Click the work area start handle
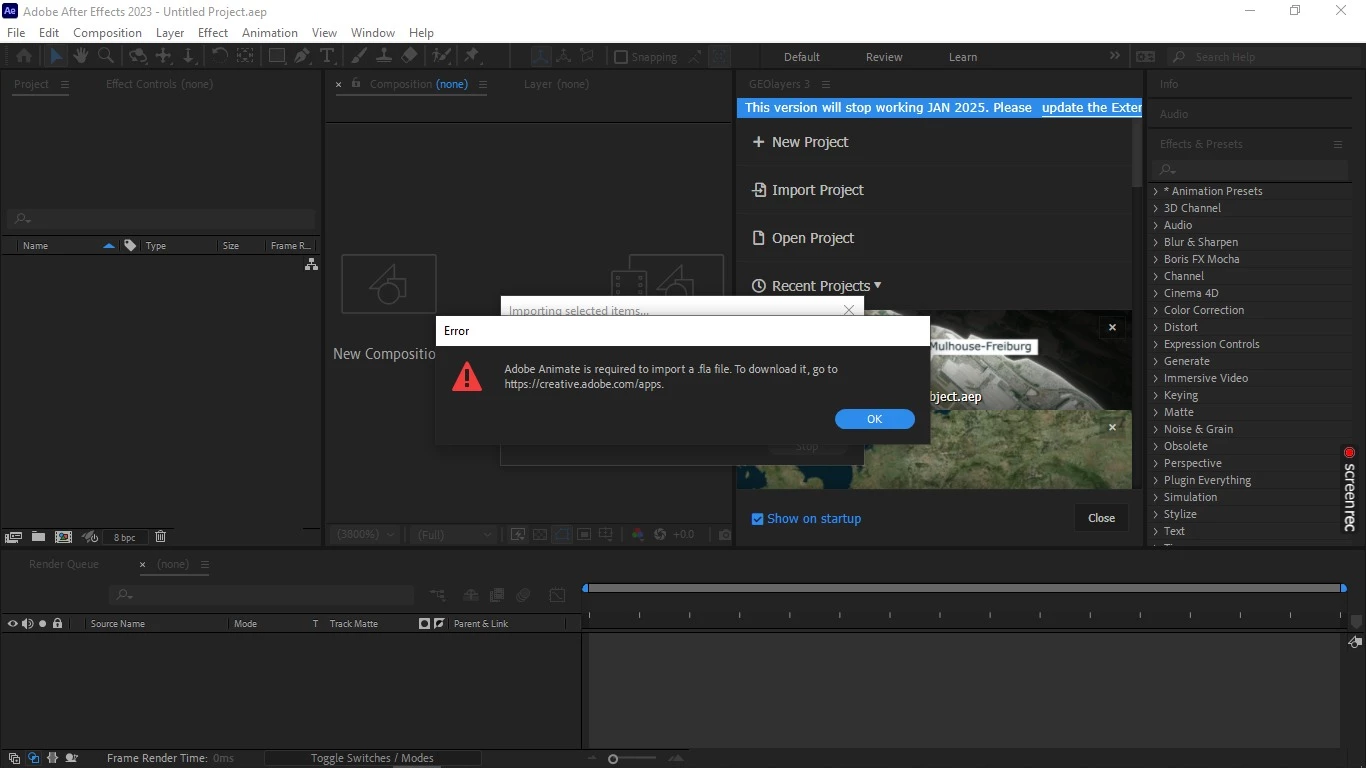The height and width of the screenshot is (768, 1366). coord(586,588)
